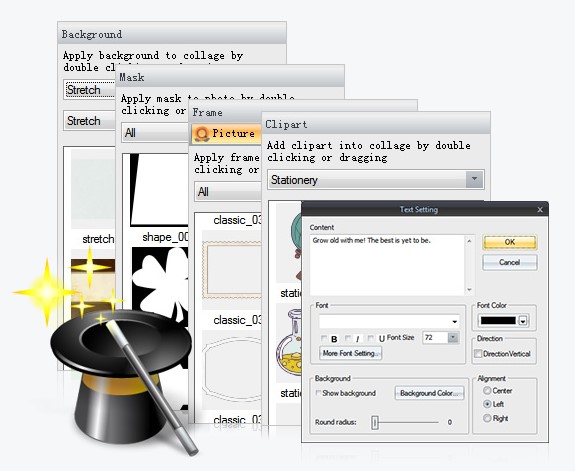Open the Font Size dropdown showing 72
This screenshot has width=575, height=471.
(453, 337)
